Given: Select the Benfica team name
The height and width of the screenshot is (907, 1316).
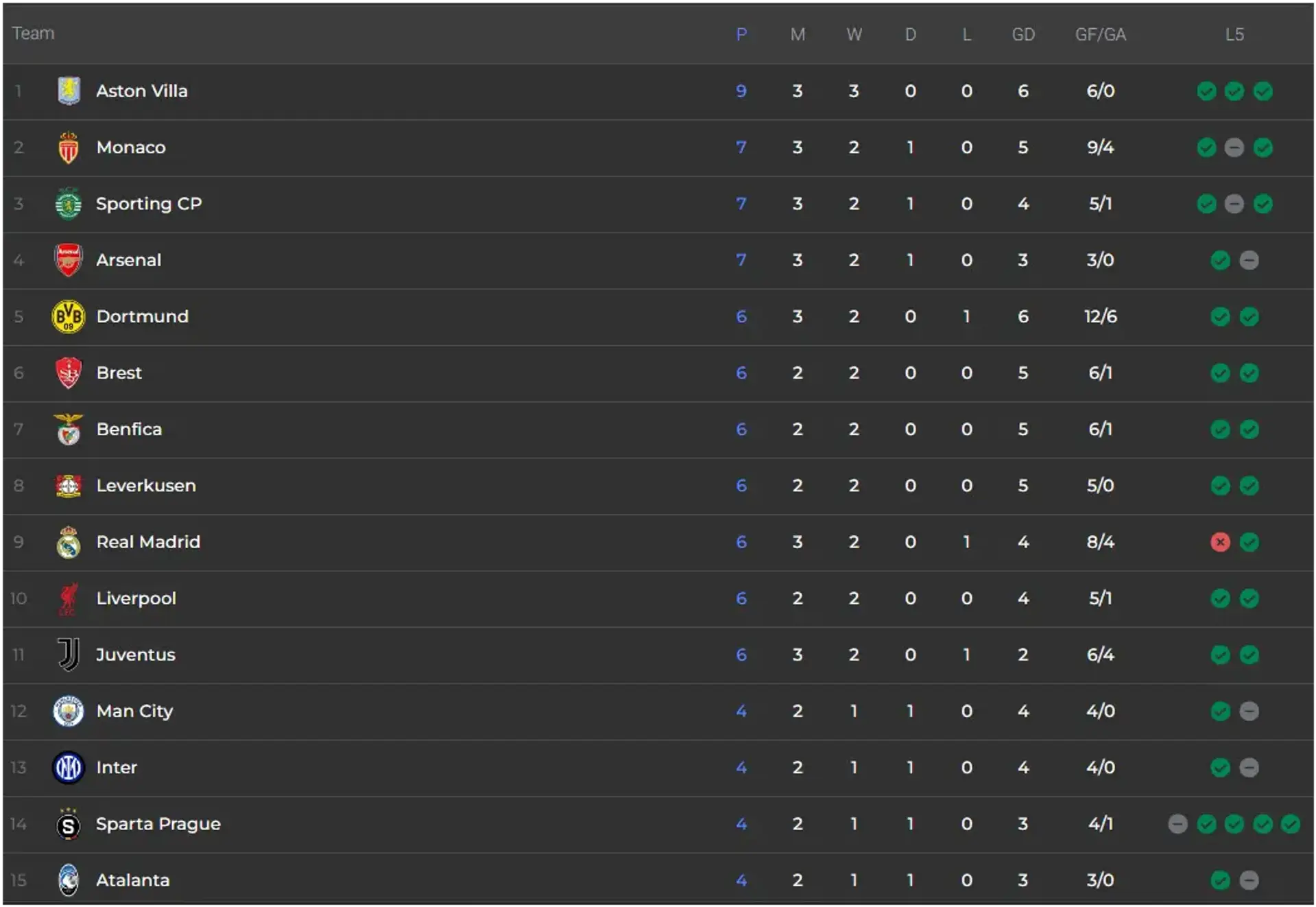Looking at the screenshot, I should [129, 429].
